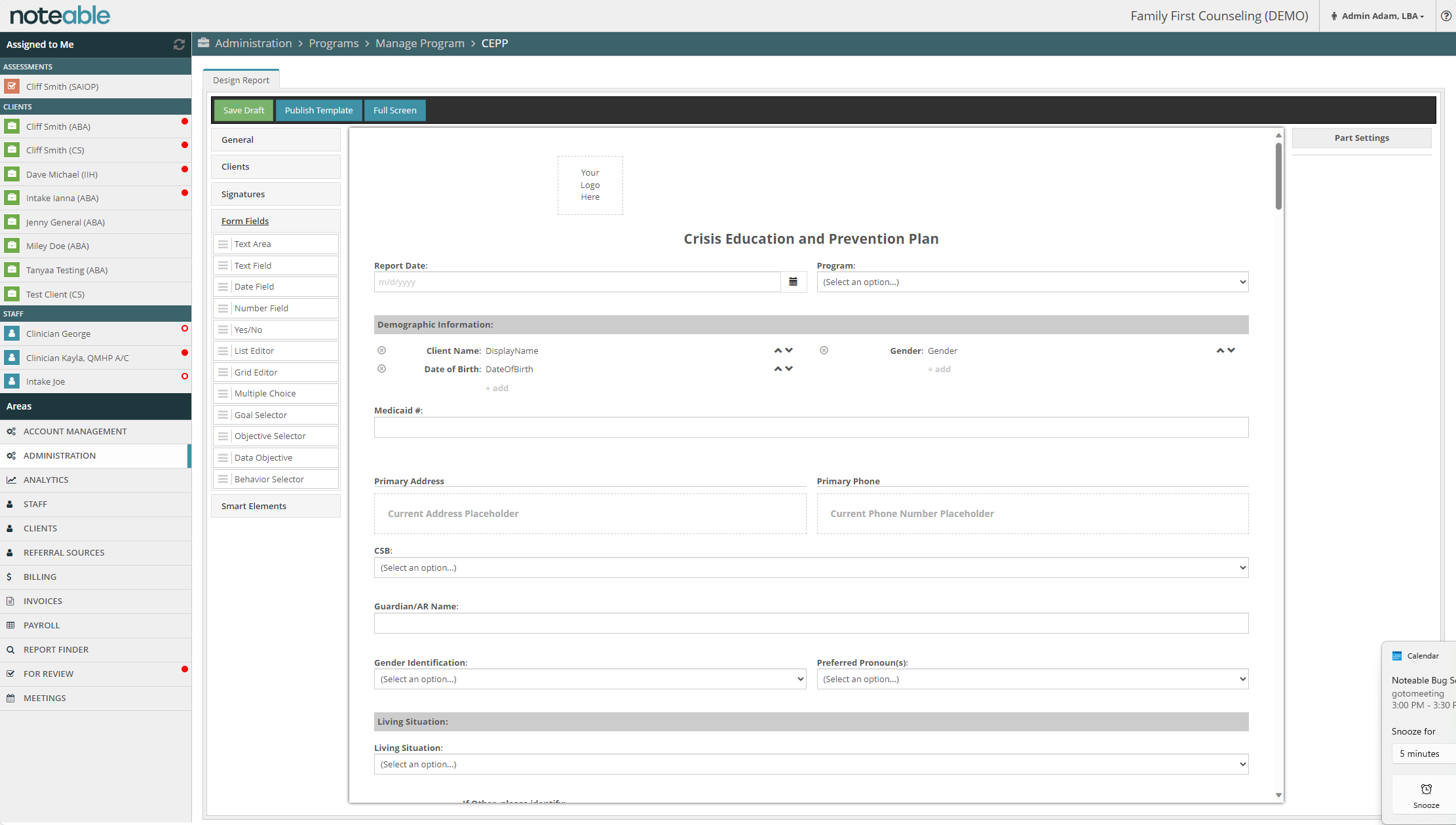Open the help question mark menu
The width and height of the screenshot is (1456, 825).
tap(1446, 15)
